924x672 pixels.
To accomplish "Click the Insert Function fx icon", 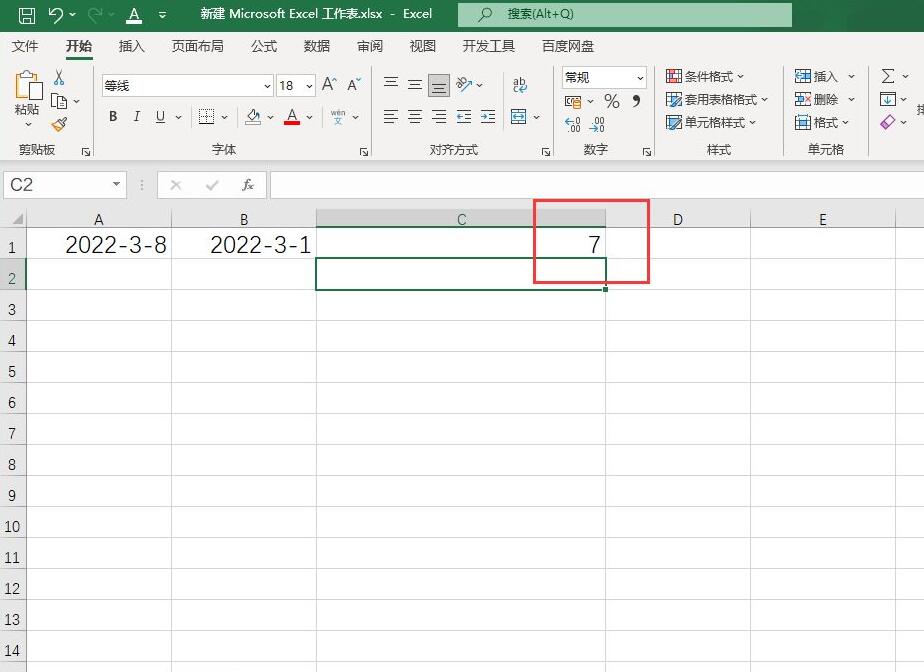I will click(x=248, y=185).
